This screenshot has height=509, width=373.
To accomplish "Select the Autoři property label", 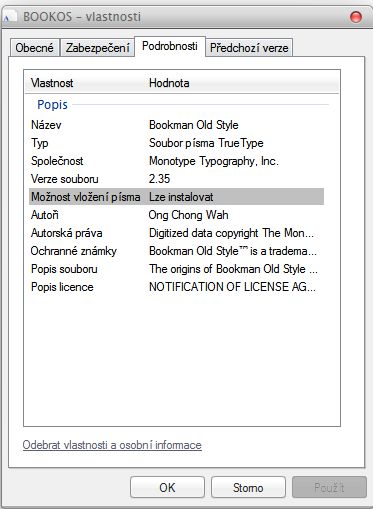I will pos(45,215).
